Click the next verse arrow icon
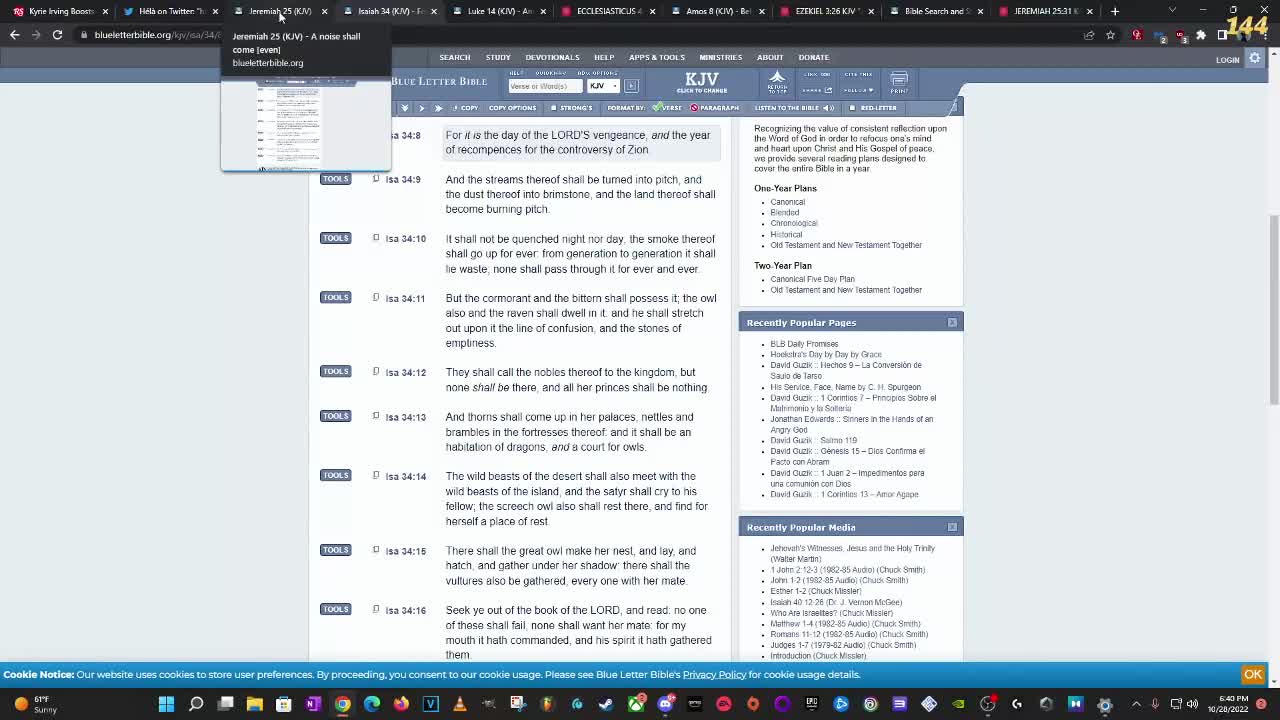 click(421, 108)
